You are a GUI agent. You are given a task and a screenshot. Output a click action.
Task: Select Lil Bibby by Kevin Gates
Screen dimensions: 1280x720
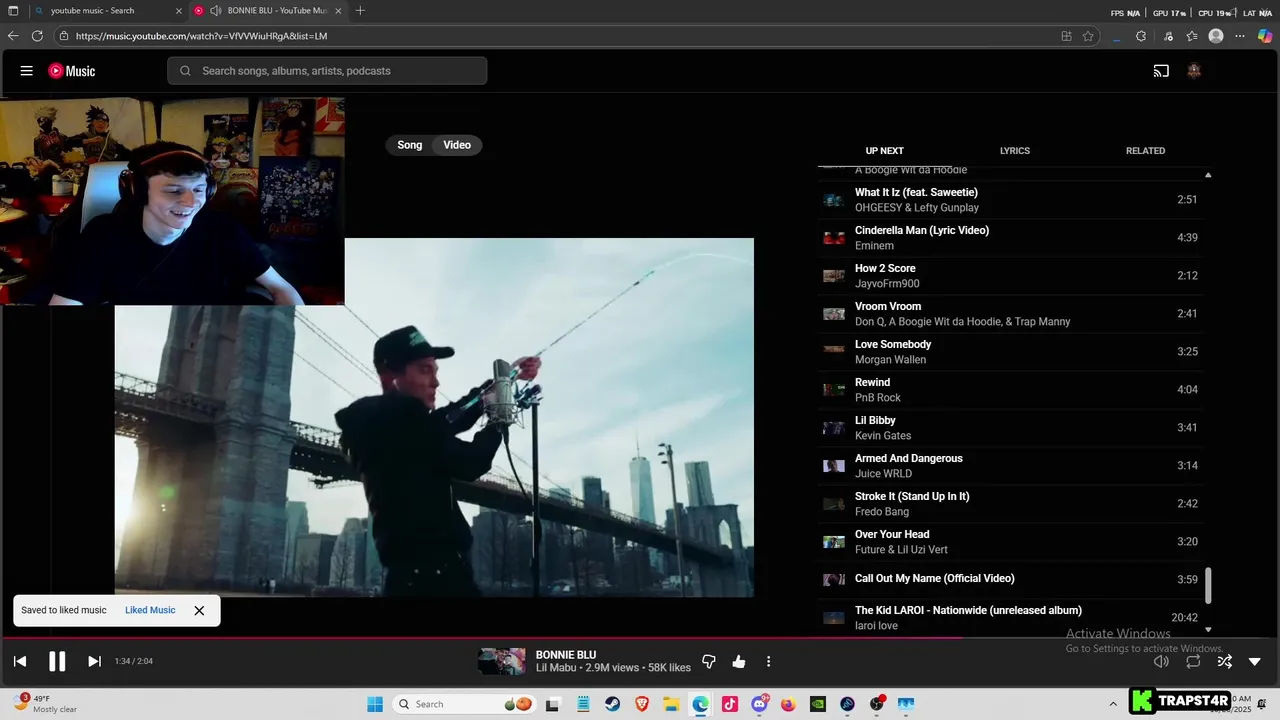tap(1010, 428)
